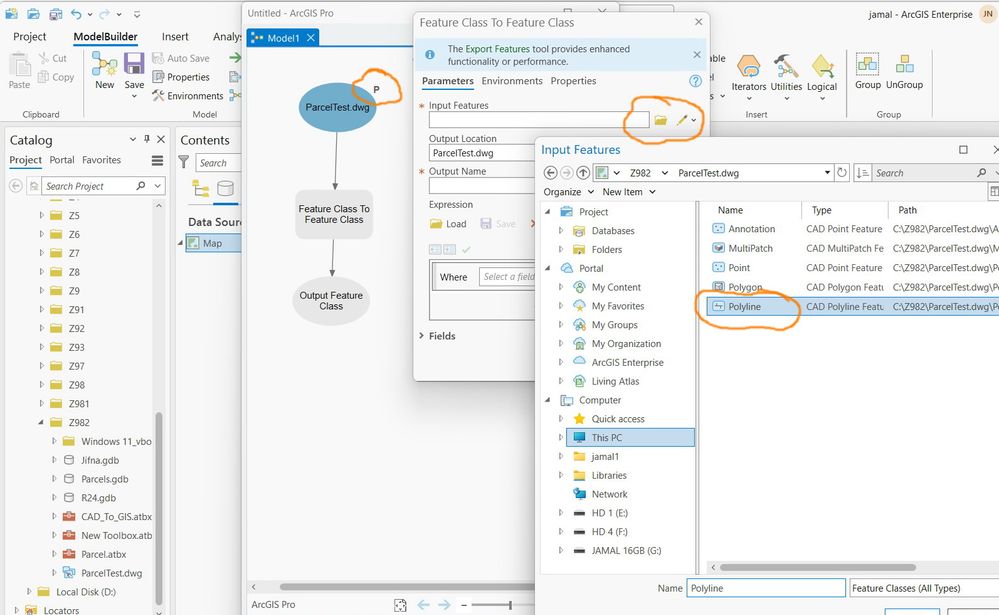Open the Utilities tool icon

coord(786,66)
